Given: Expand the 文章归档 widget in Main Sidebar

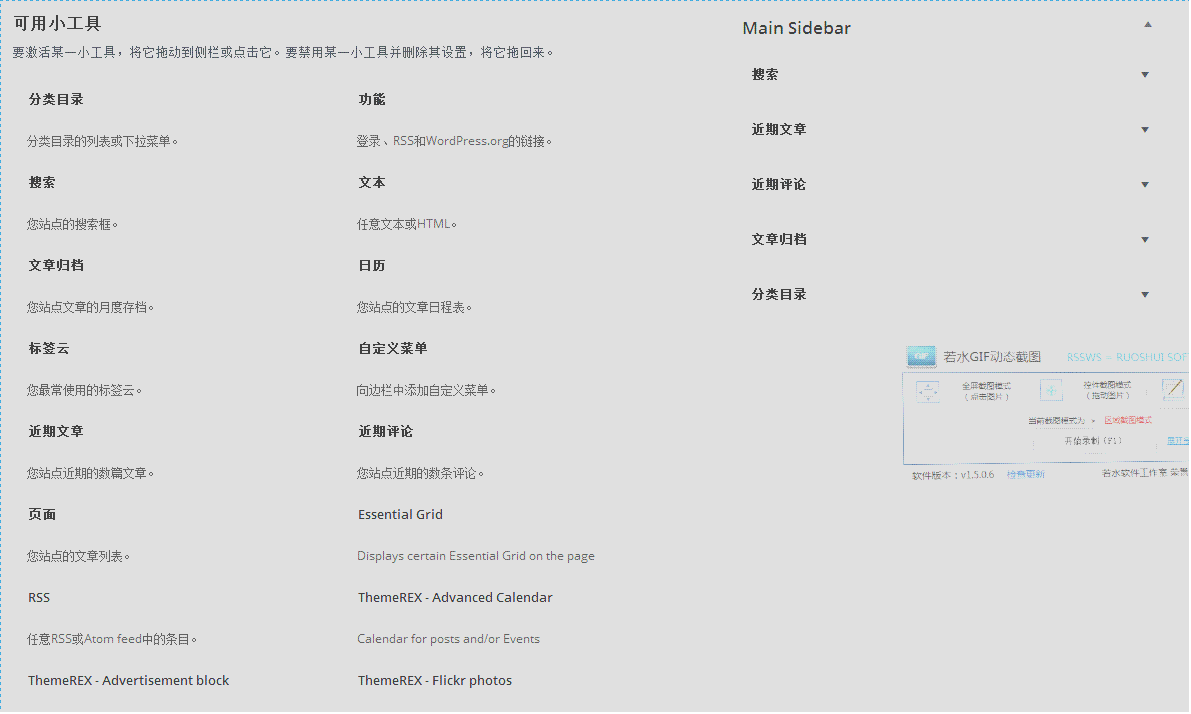Looking at the screenshot, I should click(1145, 240).
